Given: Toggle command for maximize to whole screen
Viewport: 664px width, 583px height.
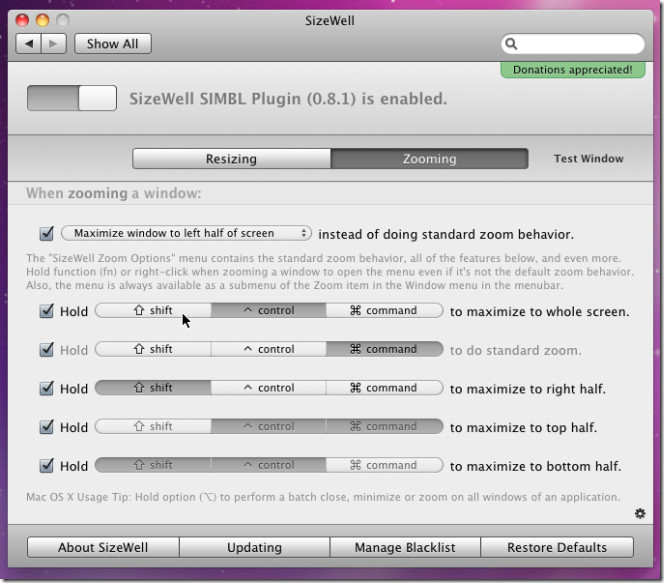Looking at the screenshot, I should click(385, 310).
